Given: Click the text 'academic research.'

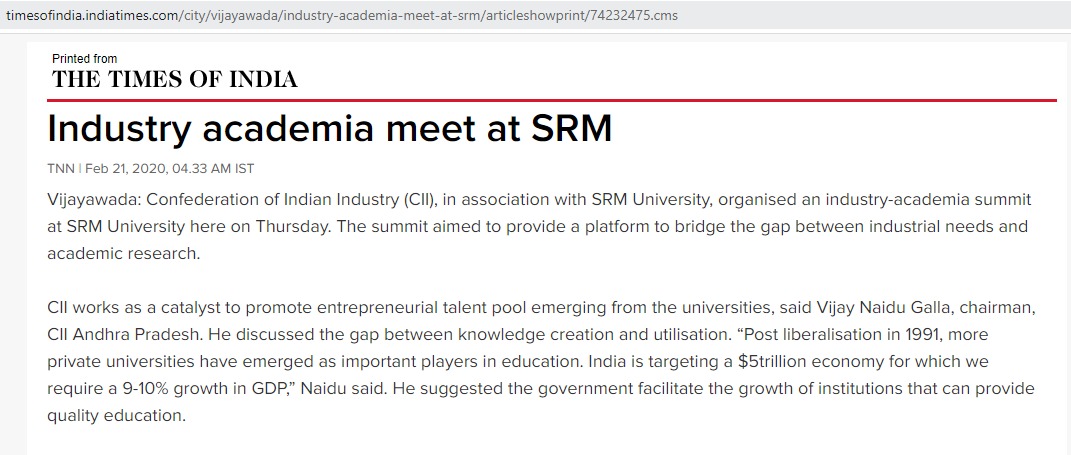Looking at the screenshot, I should pos(124,253).
